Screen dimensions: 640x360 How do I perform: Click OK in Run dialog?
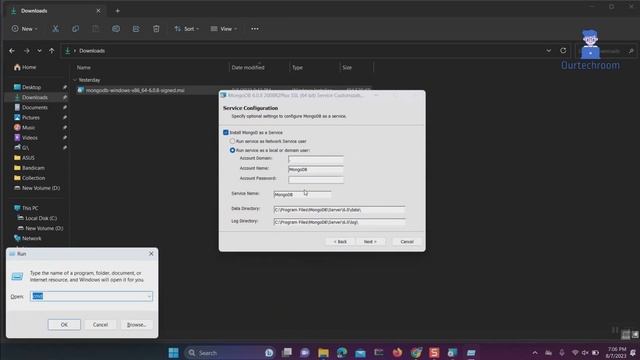tap(64, 325)
